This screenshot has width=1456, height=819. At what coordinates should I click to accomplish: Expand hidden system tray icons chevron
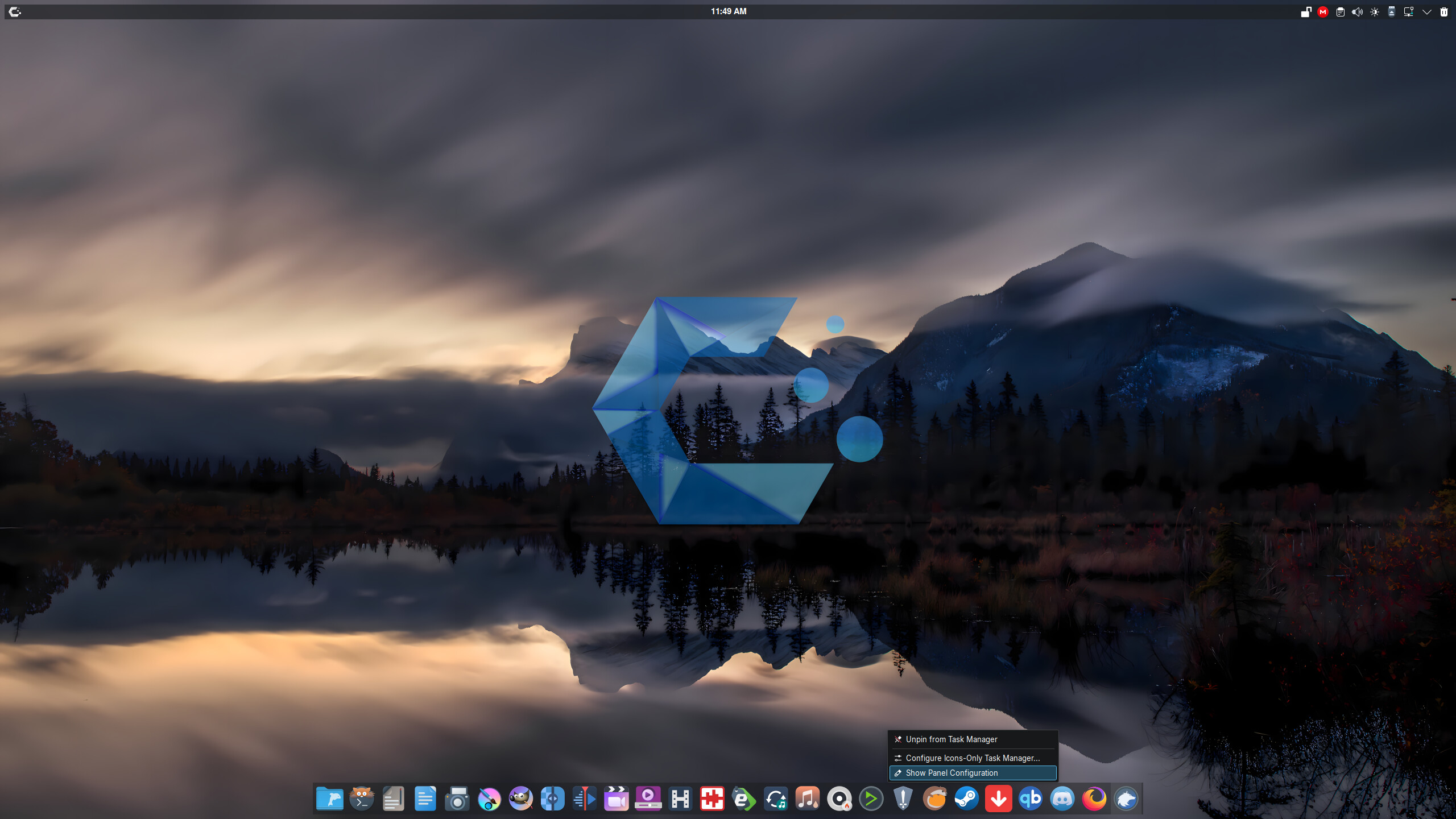click(x=1426, y=12)
